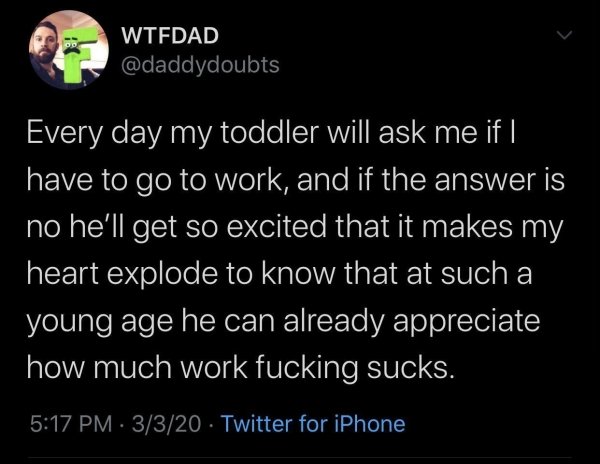Click the line 'heart explode to know'
Viewport: 600px width, 464px height.
[279, 275]
